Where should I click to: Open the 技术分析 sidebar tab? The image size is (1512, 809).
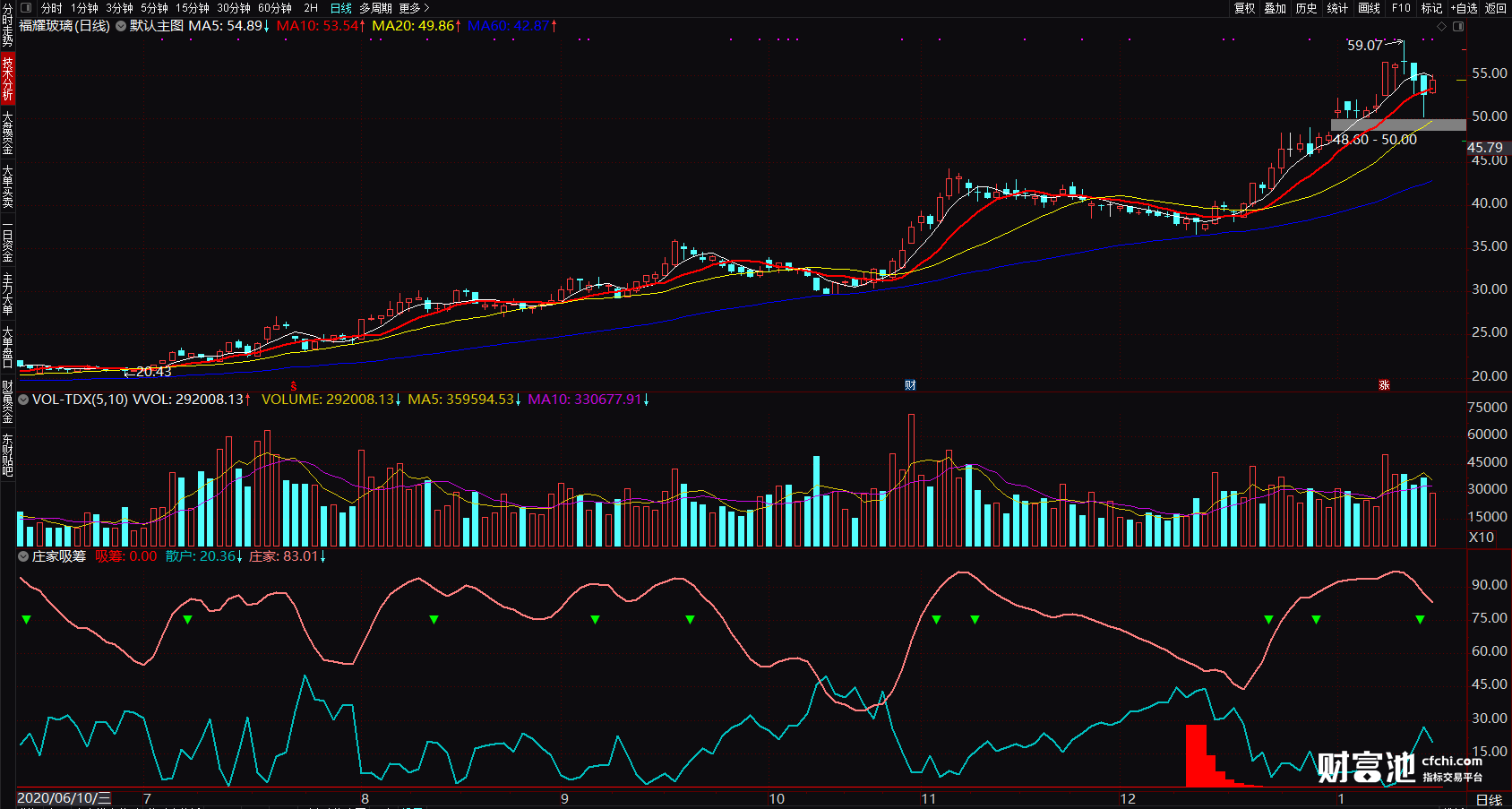click(7, 79)
